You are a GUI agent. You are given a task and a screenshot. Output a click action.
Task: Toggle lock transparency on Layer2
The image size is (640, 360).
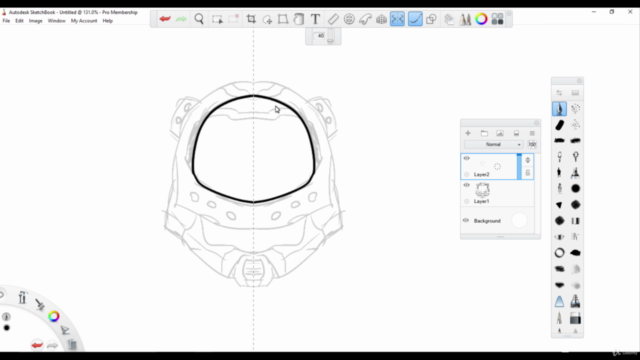pos(528,173)
